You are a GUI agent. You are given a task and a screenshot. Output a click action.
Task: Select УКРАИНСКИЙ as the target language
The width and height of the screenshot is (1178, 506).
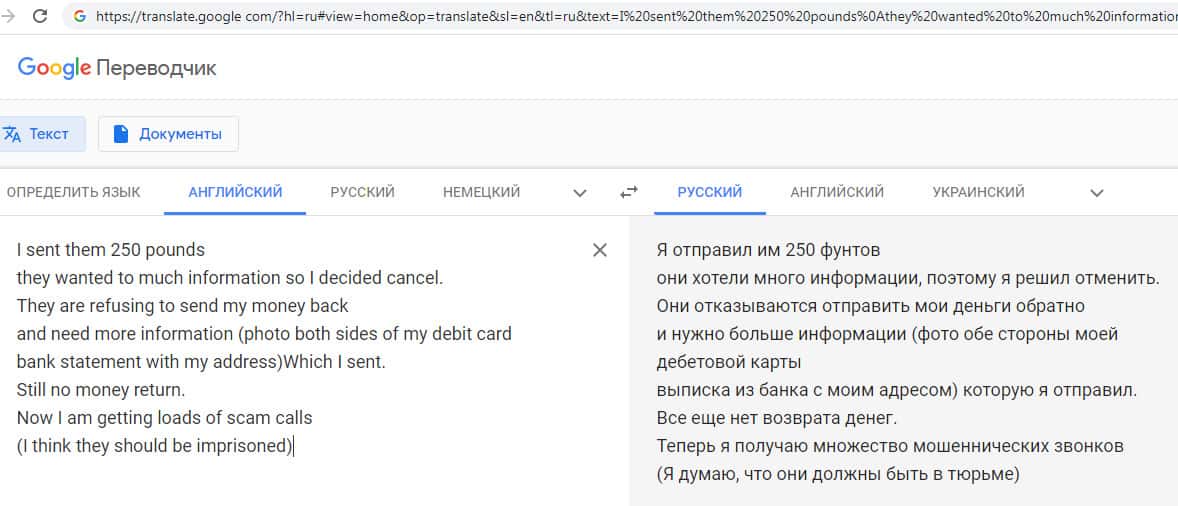click(978, 192)
